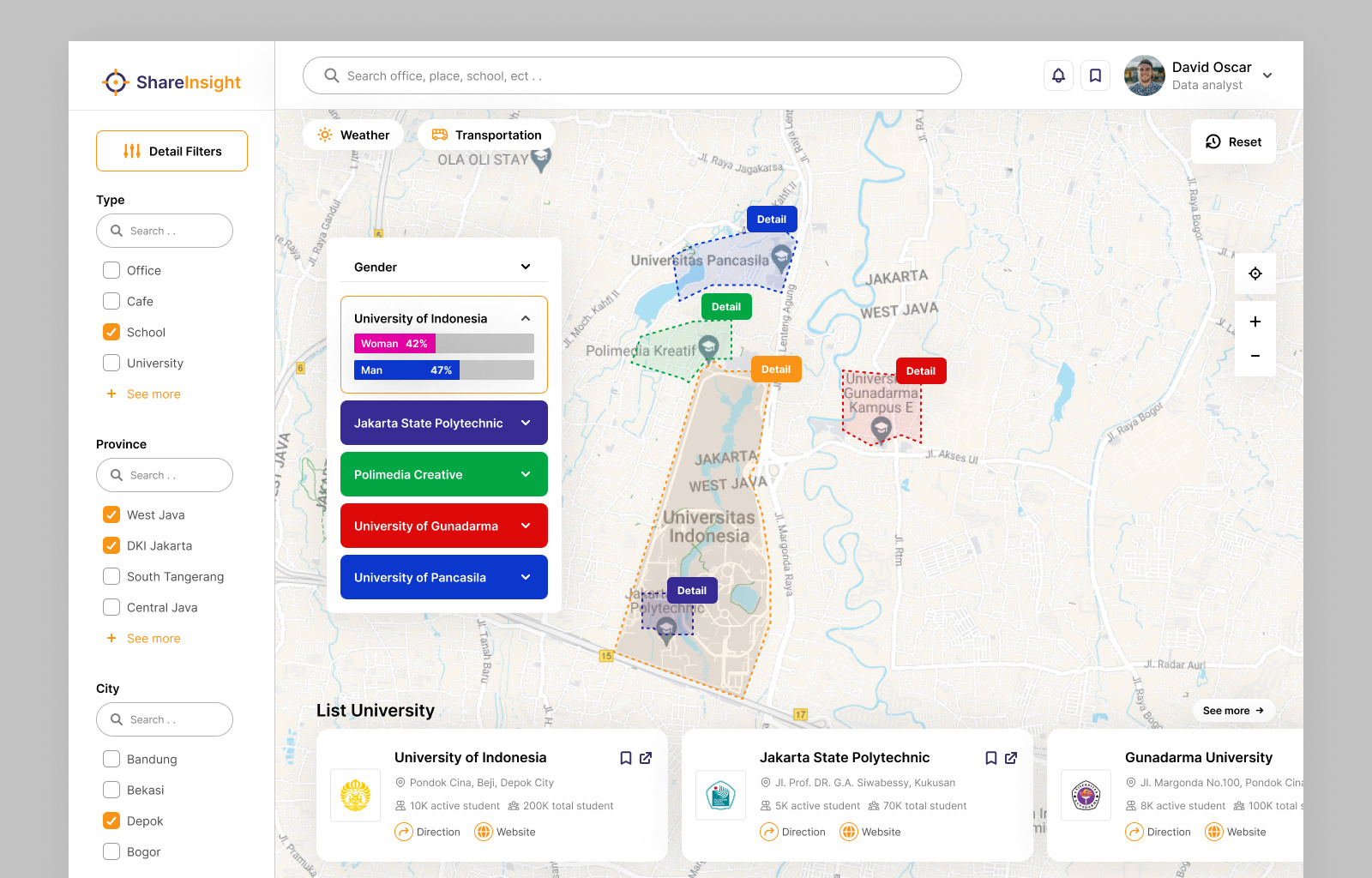Uncheck the School type filter
This screenshot has height=878, width=1372.
(111, 332)
